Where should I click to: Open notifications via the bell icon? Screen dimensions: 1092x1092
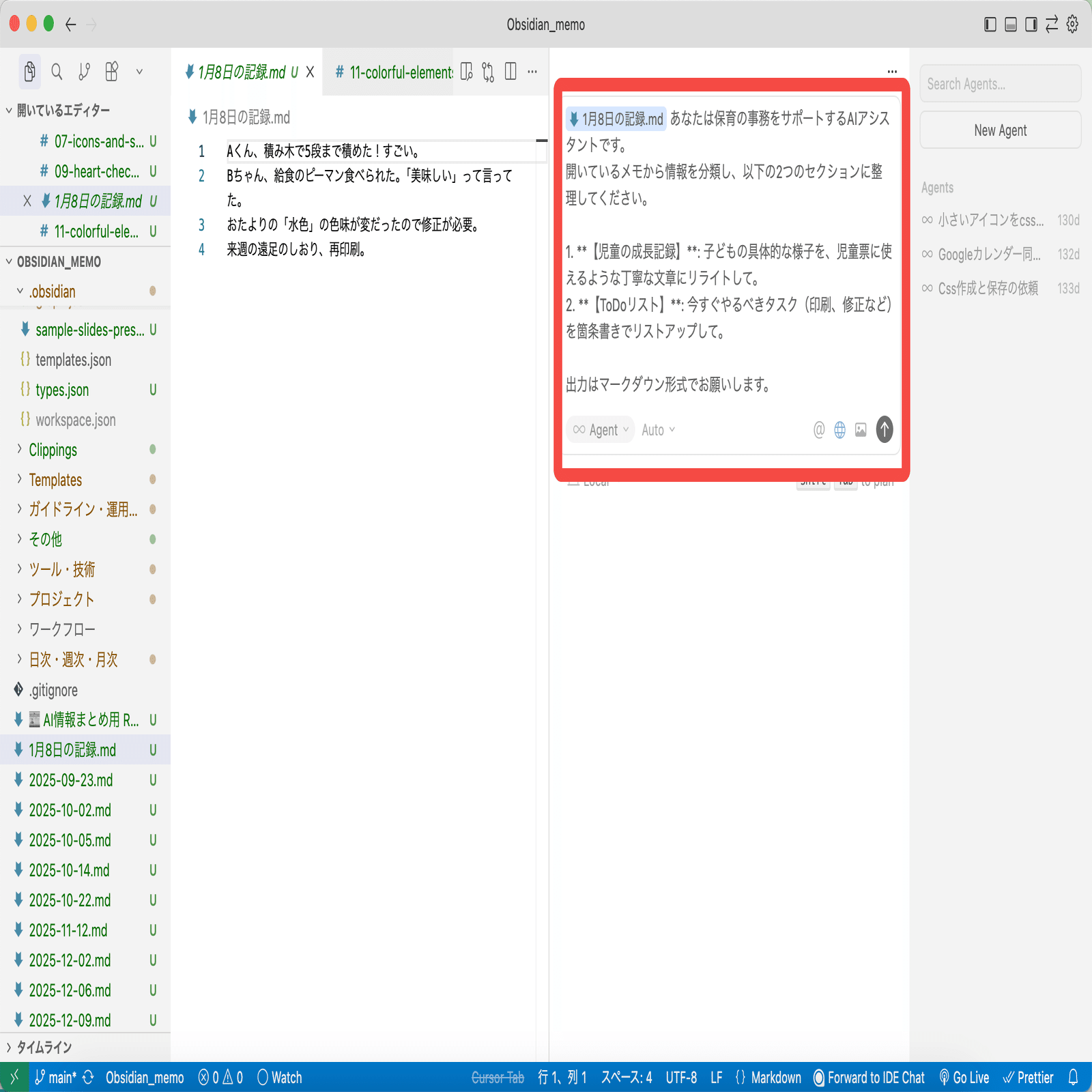click(1075, 1078)
